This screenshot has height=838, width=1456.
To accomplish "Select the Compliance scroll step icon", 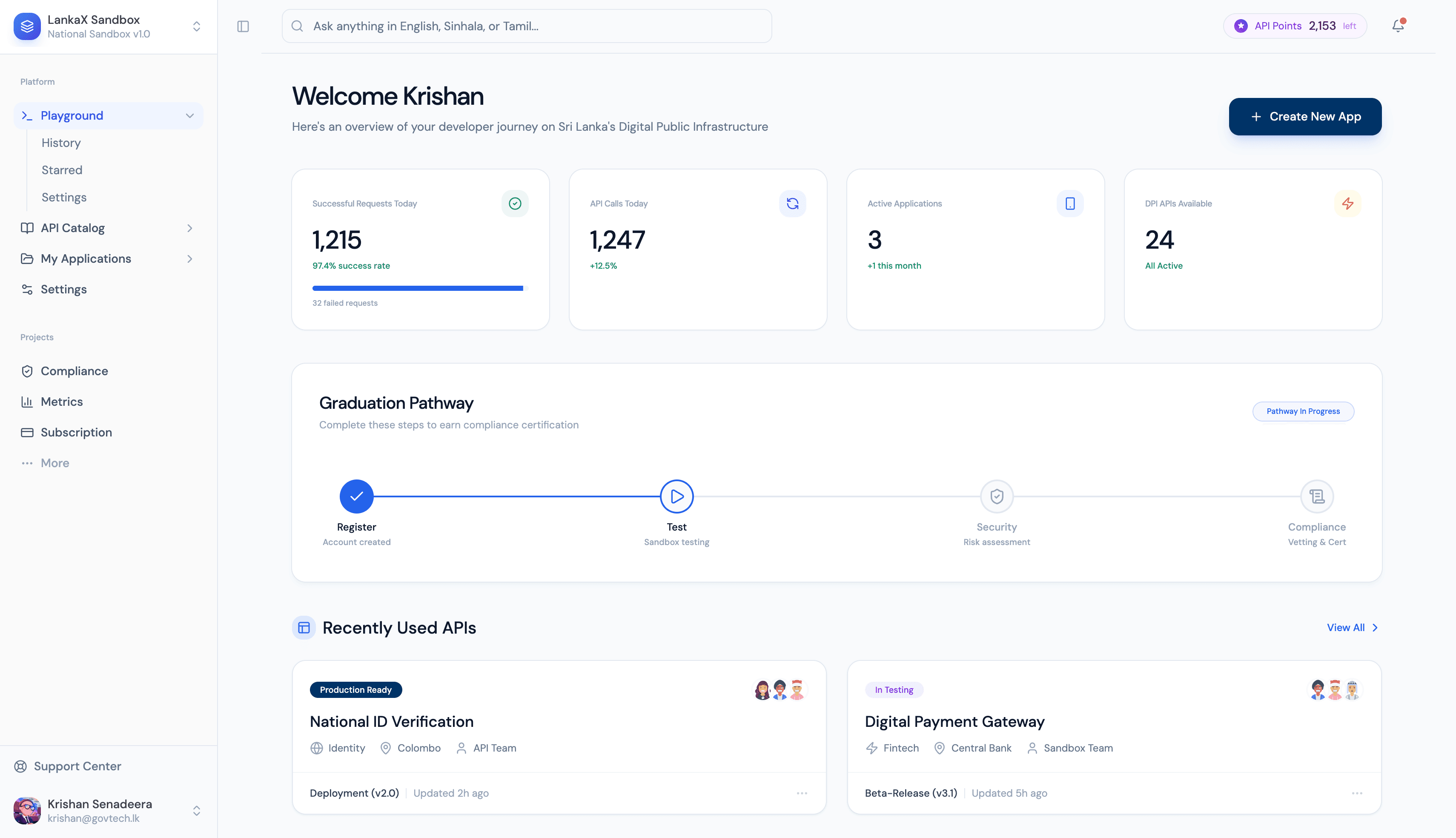I will [x=1317, y=496].
